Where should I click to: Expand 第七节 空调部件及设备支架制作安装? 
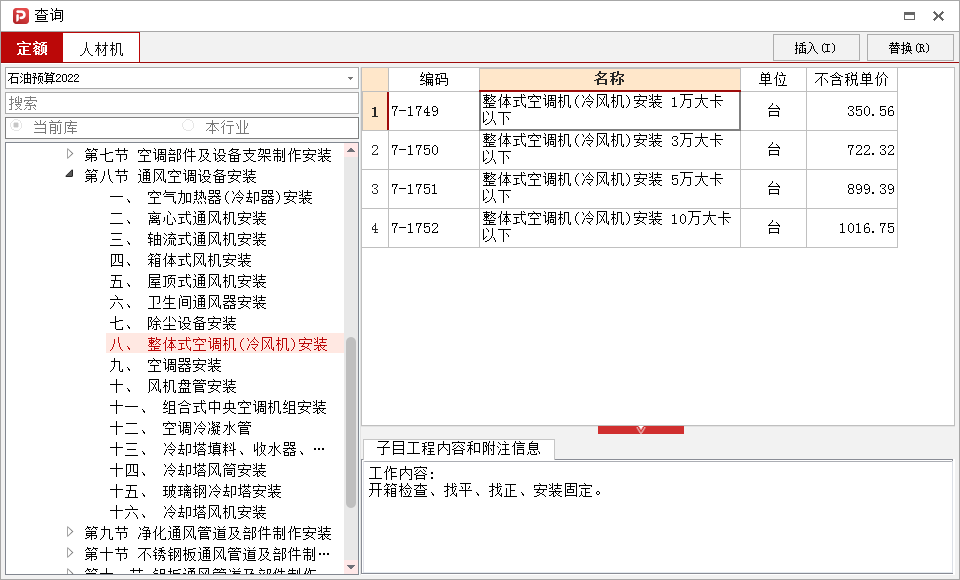coord(69,155)
